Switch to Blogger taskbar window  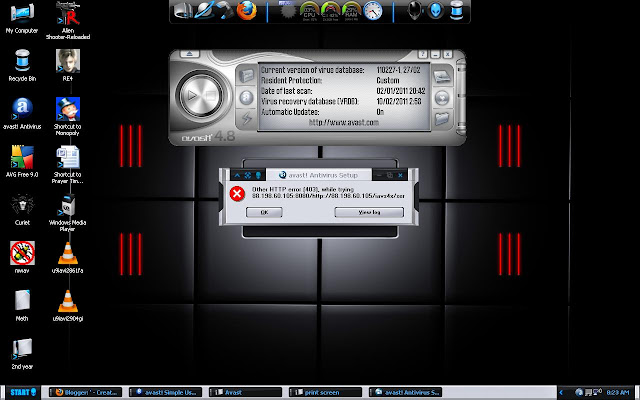click(x=85, y=393)
